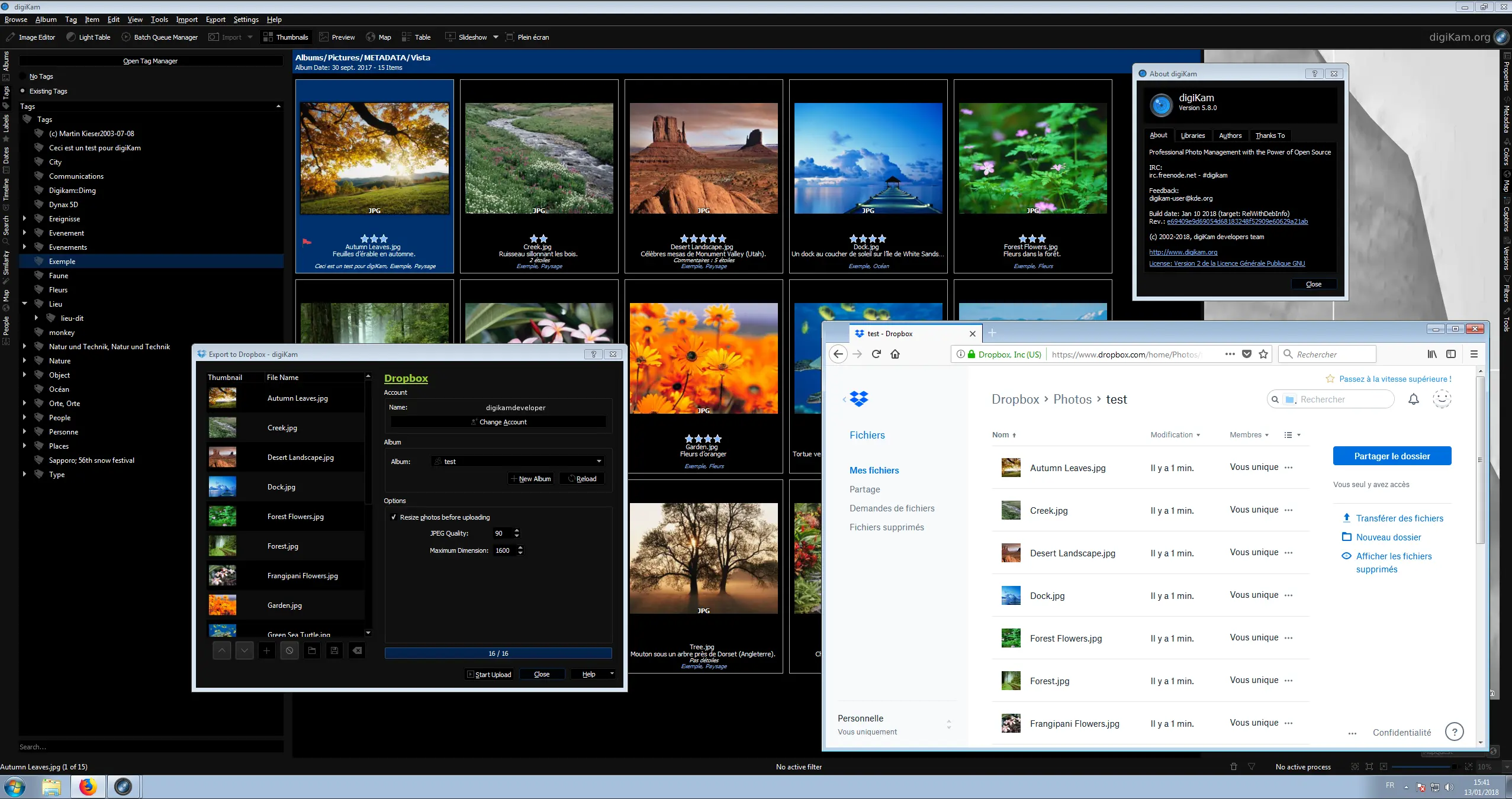Click the load list folder icon in export dialog
1512x799 pixels.
tap(312, 651)
